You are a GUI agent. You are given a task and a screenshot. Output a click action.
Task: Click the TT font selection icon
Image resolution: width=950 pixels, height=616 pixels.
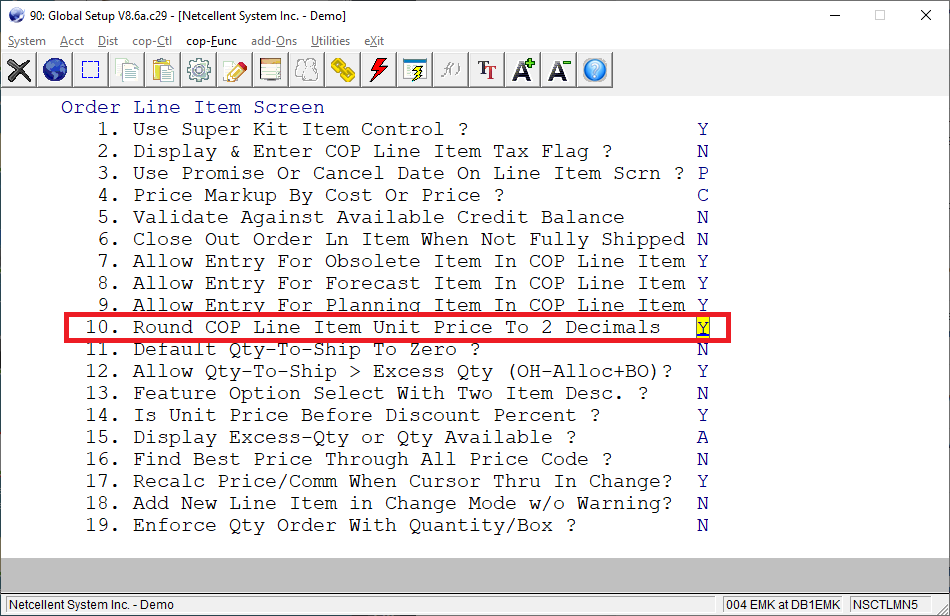click(x=487, y=70)
